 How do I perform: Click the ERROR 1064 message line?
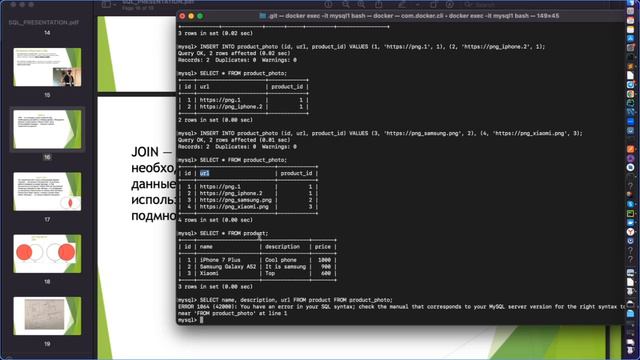point(401,307)
